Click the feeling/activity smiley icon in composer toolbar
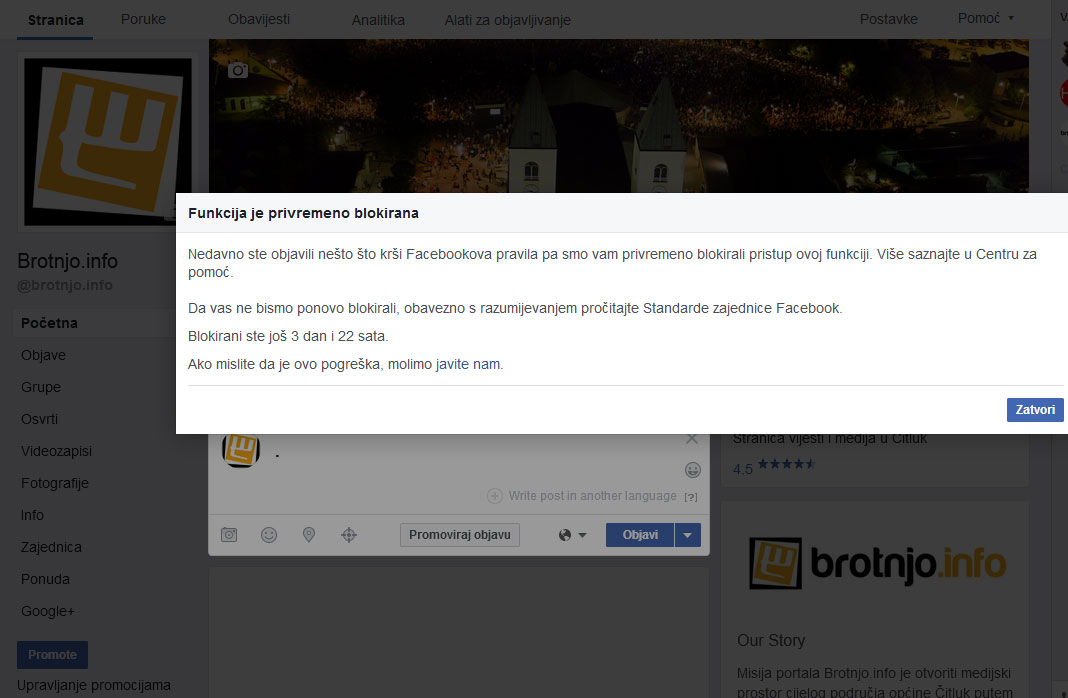Viewport: 1068px width, 698px height. 269,535
